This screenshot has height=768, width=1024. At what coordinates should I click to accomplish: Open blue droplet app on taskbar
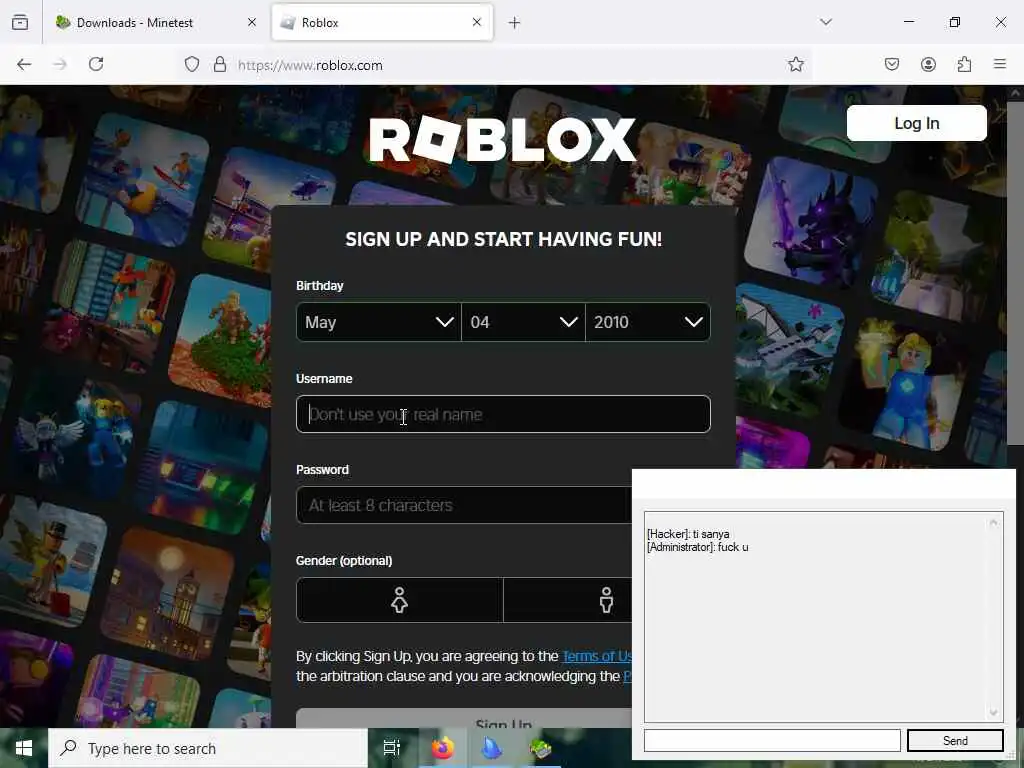pyautogui.click(x=491, y=748)
